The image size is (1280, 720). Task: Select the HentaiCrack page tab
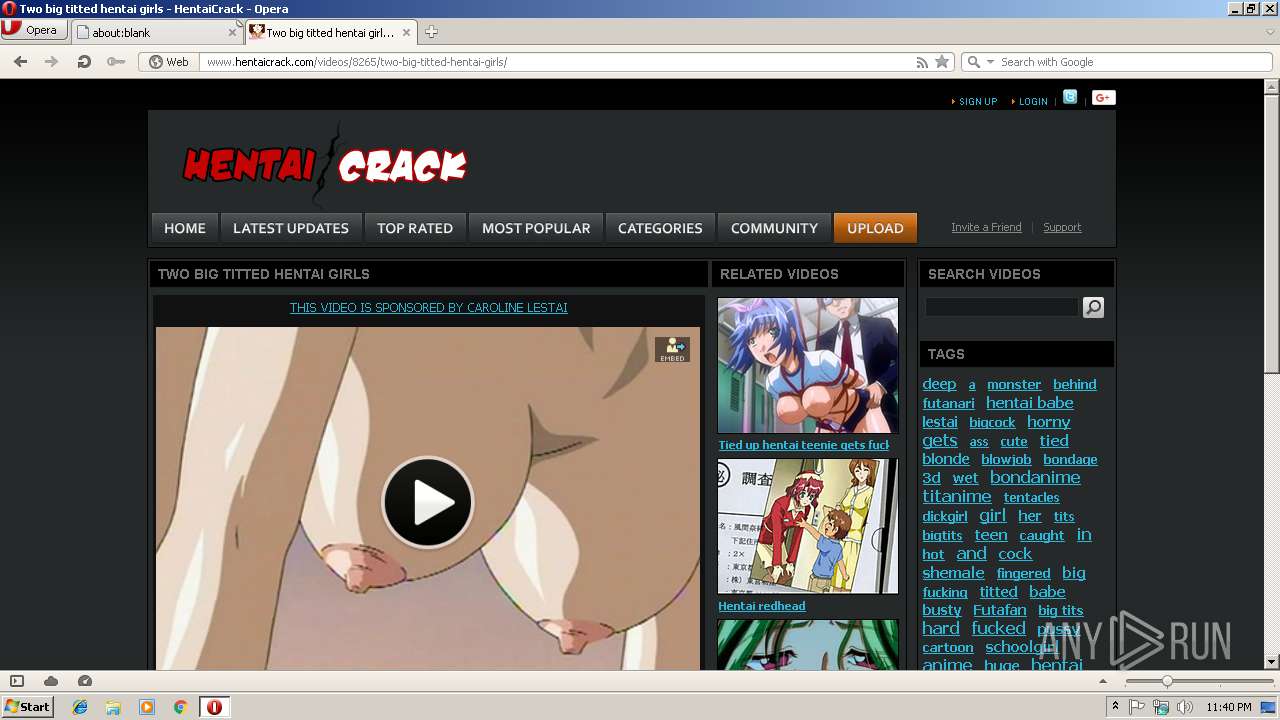coord(330,33)
